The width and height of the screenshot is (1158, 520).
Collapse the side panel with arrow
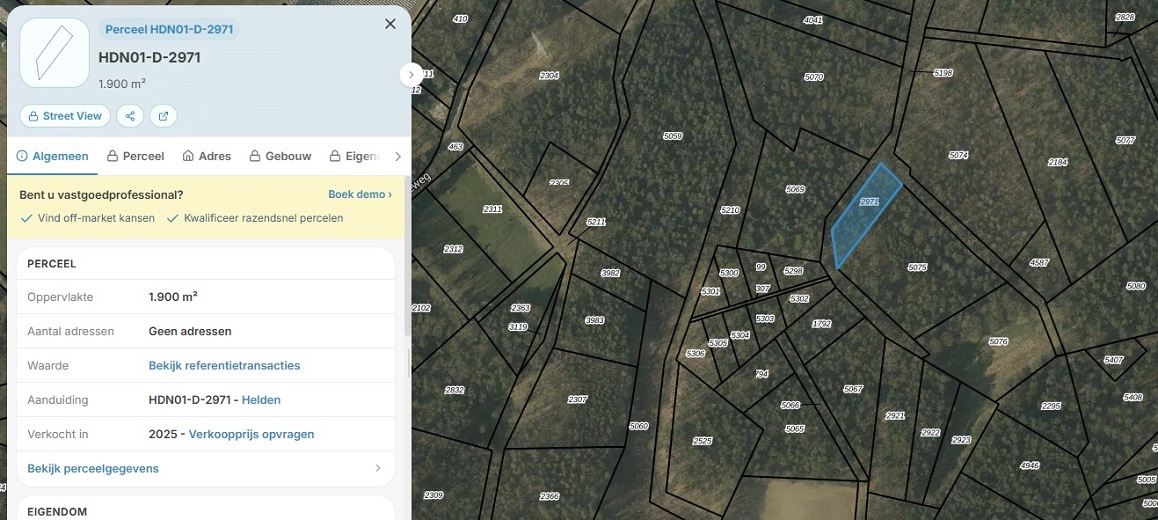[411, 75]
